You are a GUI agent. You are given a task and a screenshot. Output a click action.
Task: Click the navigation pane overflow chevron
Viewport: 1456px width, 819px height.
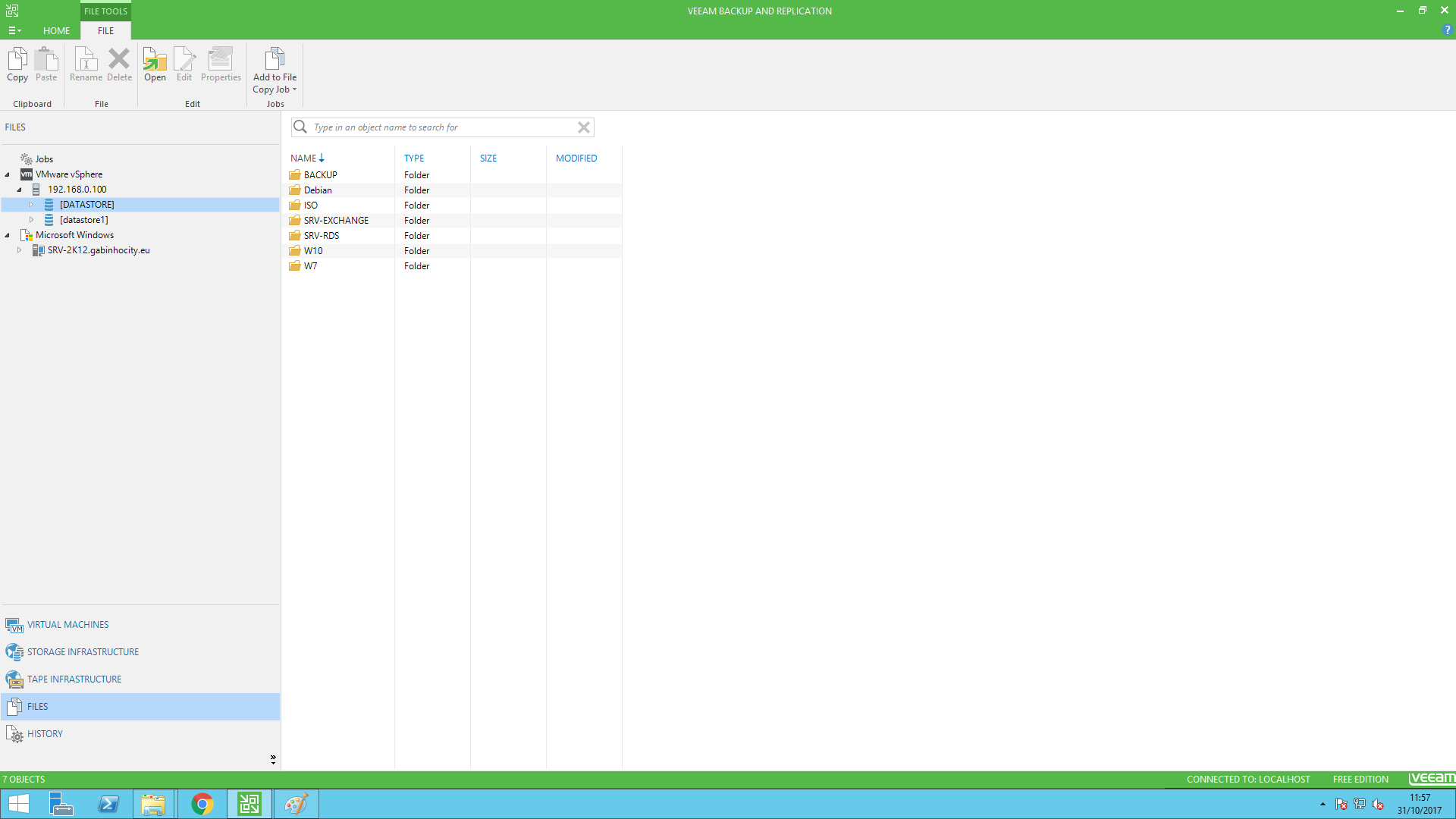(273, 759)
